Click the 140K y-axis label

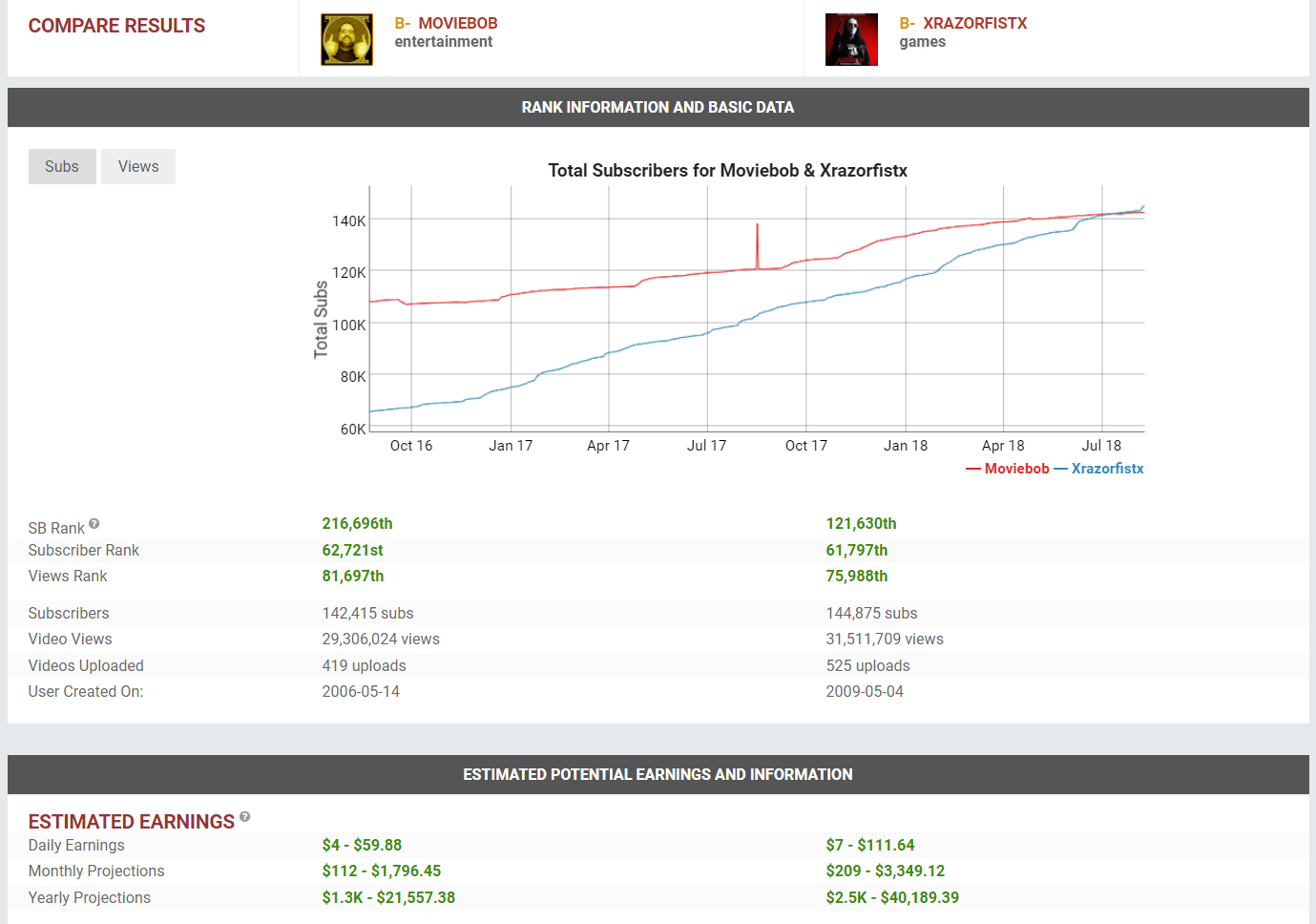(349, 220)
